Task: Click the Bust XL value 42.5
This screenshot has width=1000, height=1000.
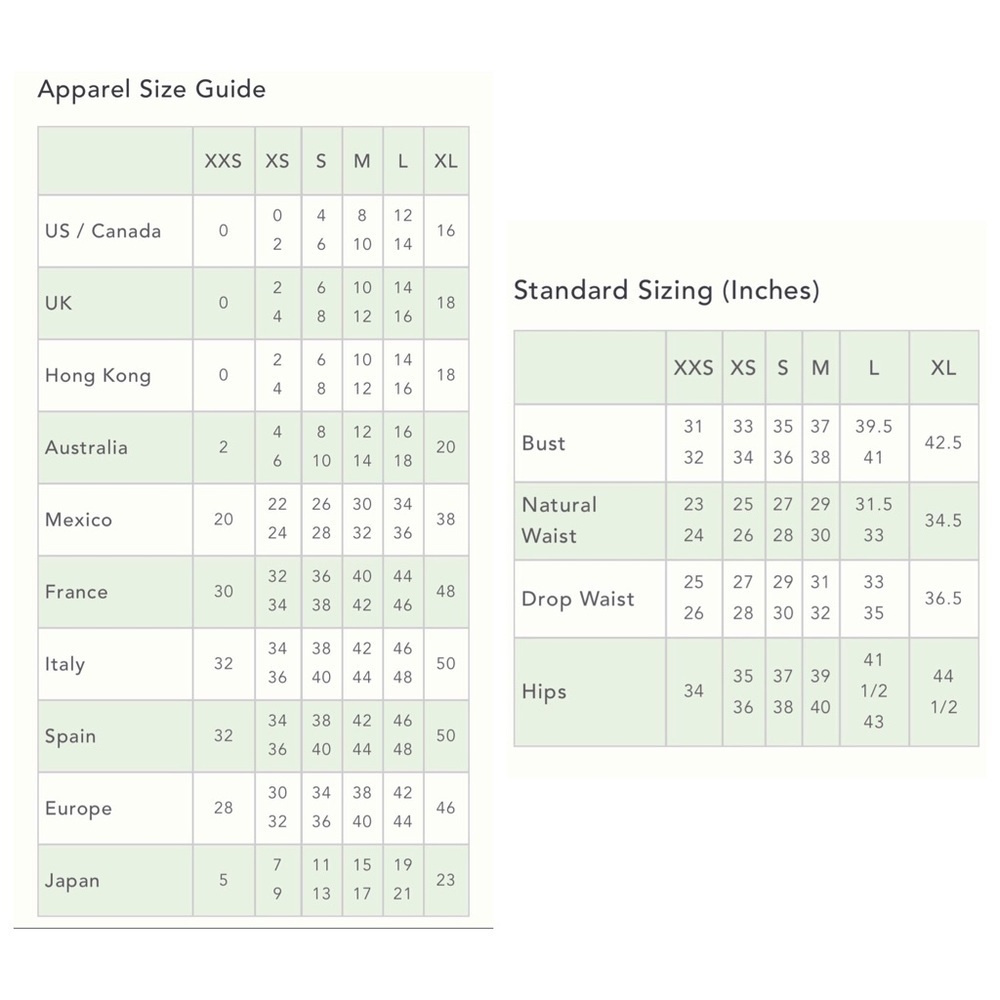Action: tap(943, 443)
